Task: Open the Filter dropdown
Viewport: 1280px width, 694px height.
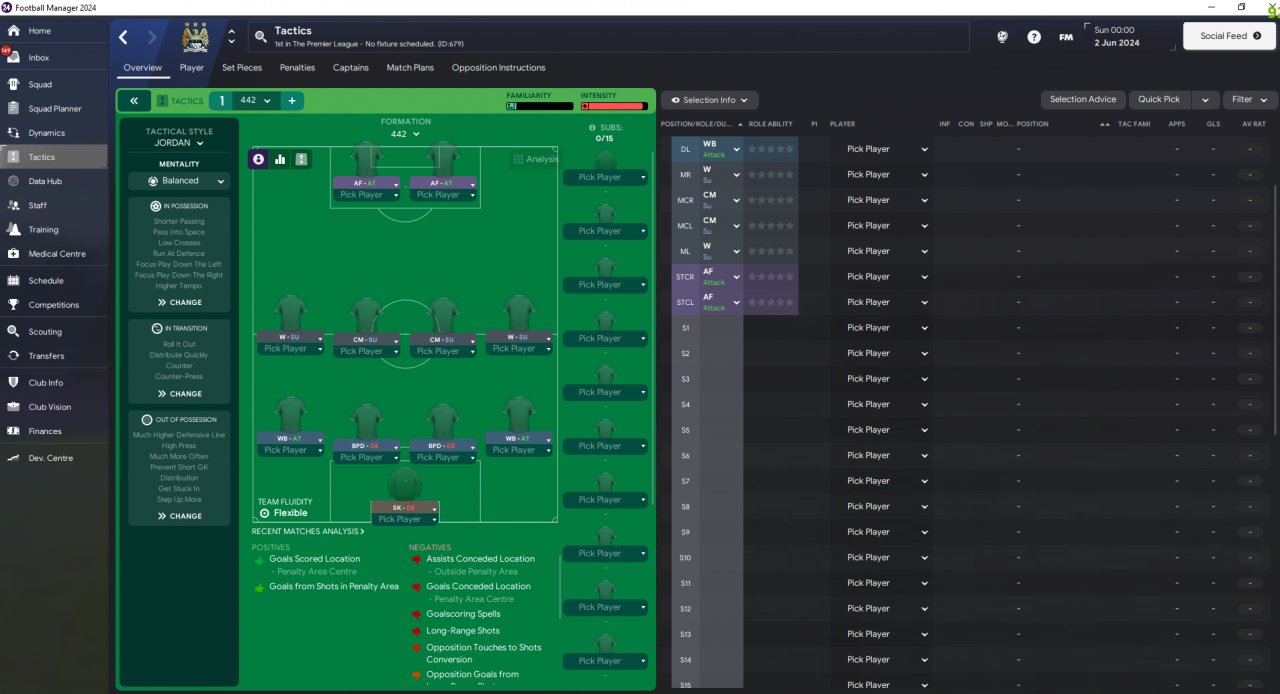Action: coord(1249,100)
